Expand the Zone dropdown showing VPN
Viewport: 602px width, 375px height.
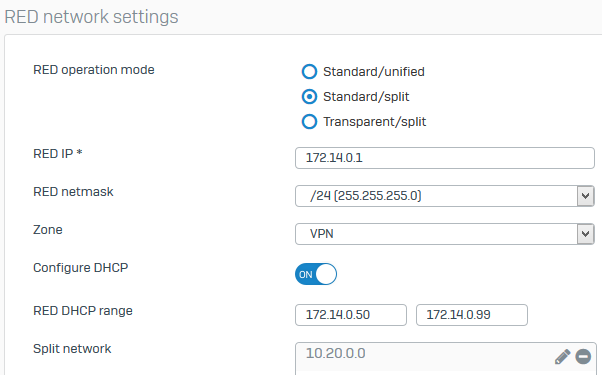(445, 234)
